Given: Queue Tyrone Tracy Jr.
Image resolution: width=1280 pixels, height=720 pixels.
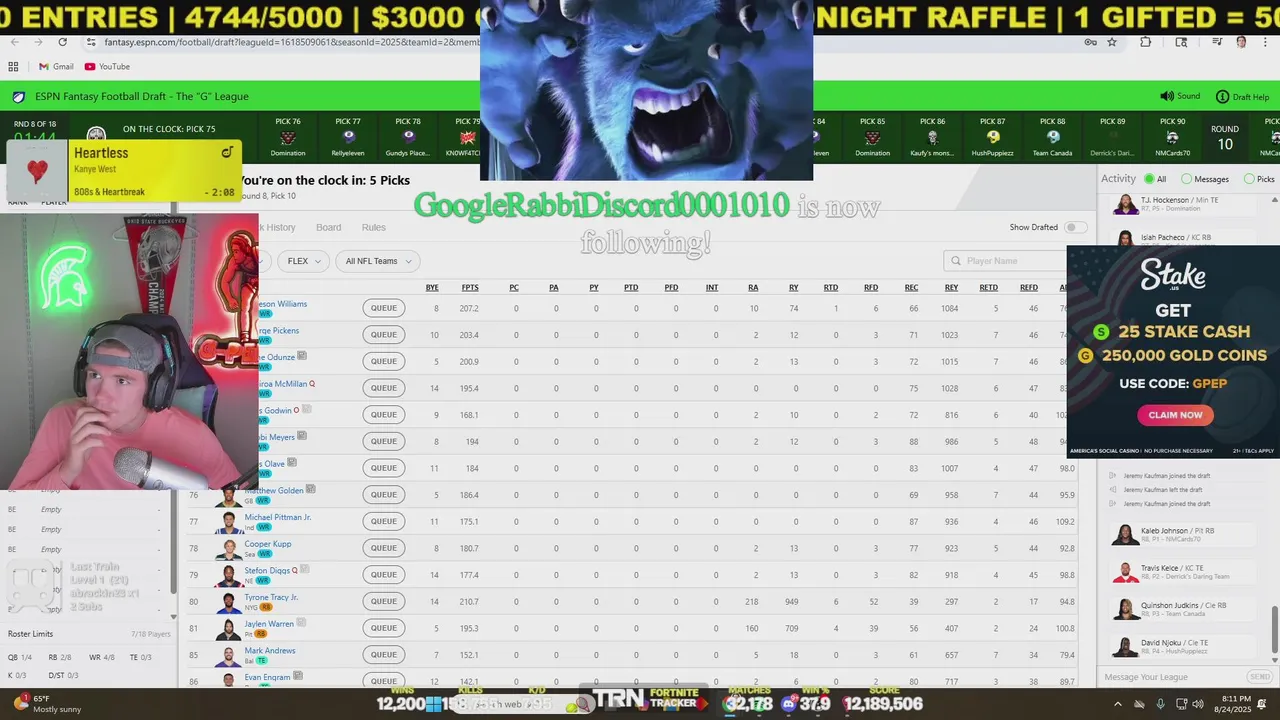Looking at the screenshot, I should point(384,601).
